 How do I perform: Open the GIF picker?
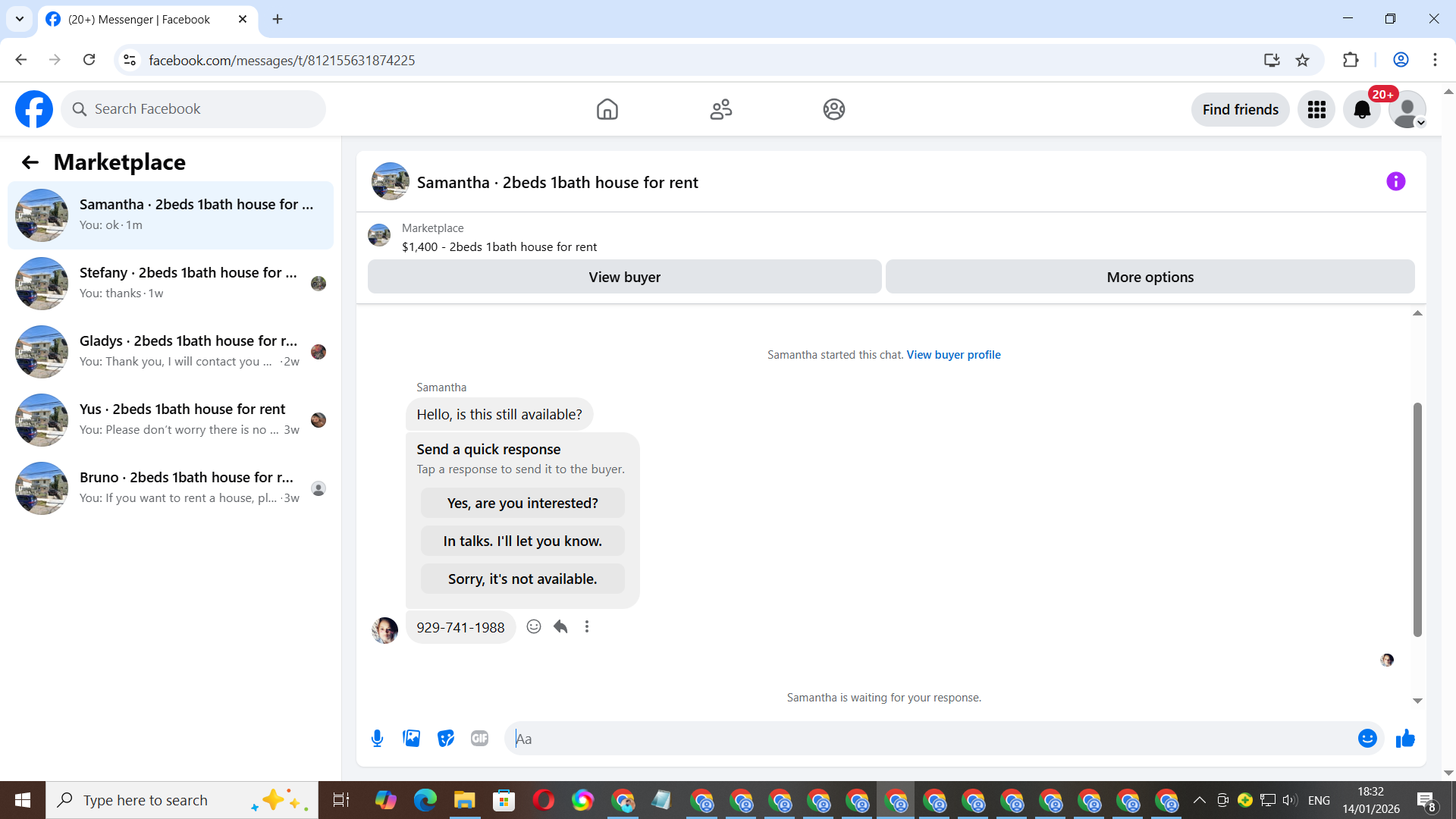pos(479,738)
